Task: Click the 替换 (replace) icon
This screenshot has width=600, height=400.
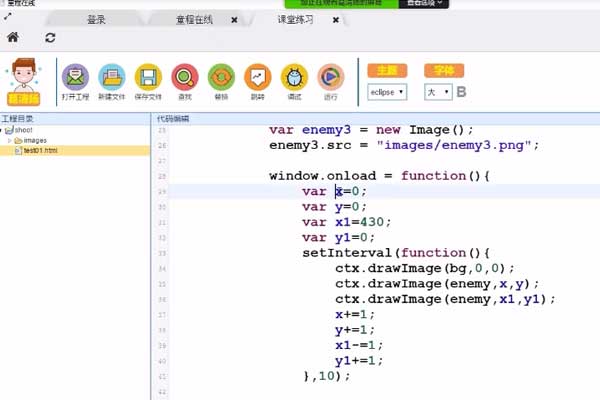Action: tap(221, 78)
